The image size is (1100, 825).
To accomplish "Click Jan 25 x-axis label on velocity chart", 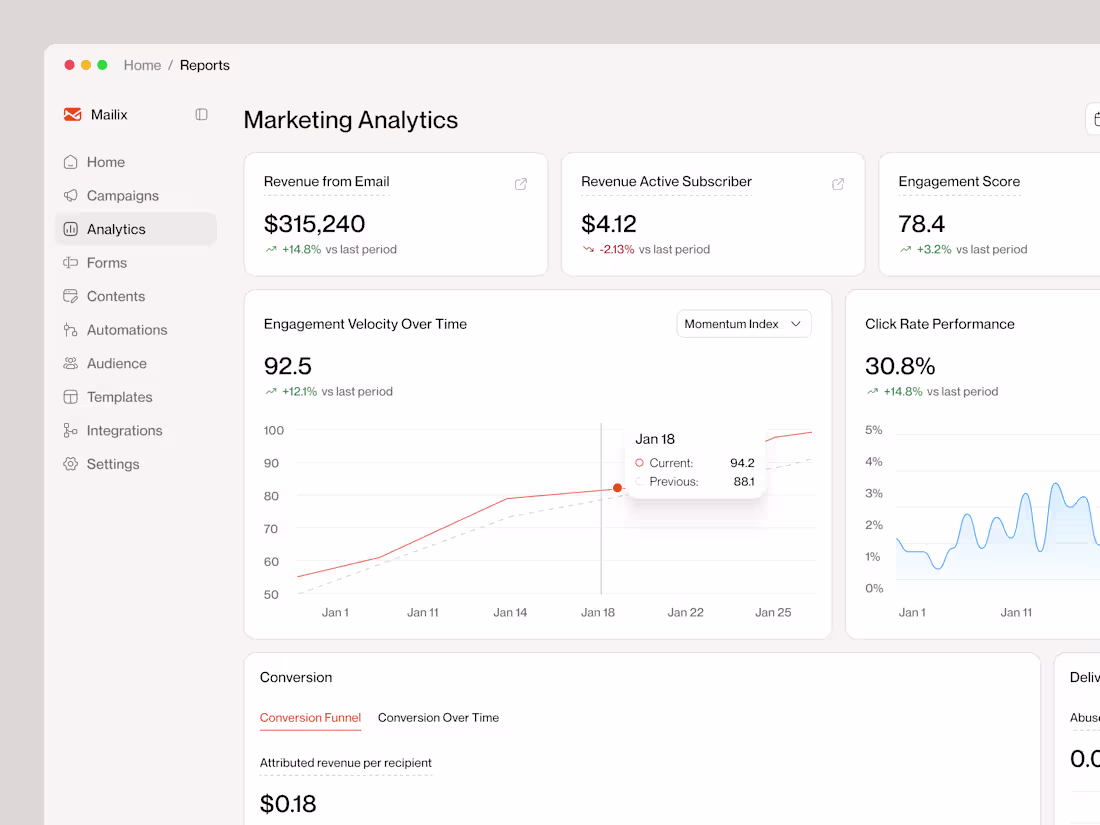I will pyautogui.click(x=773, y=612).
